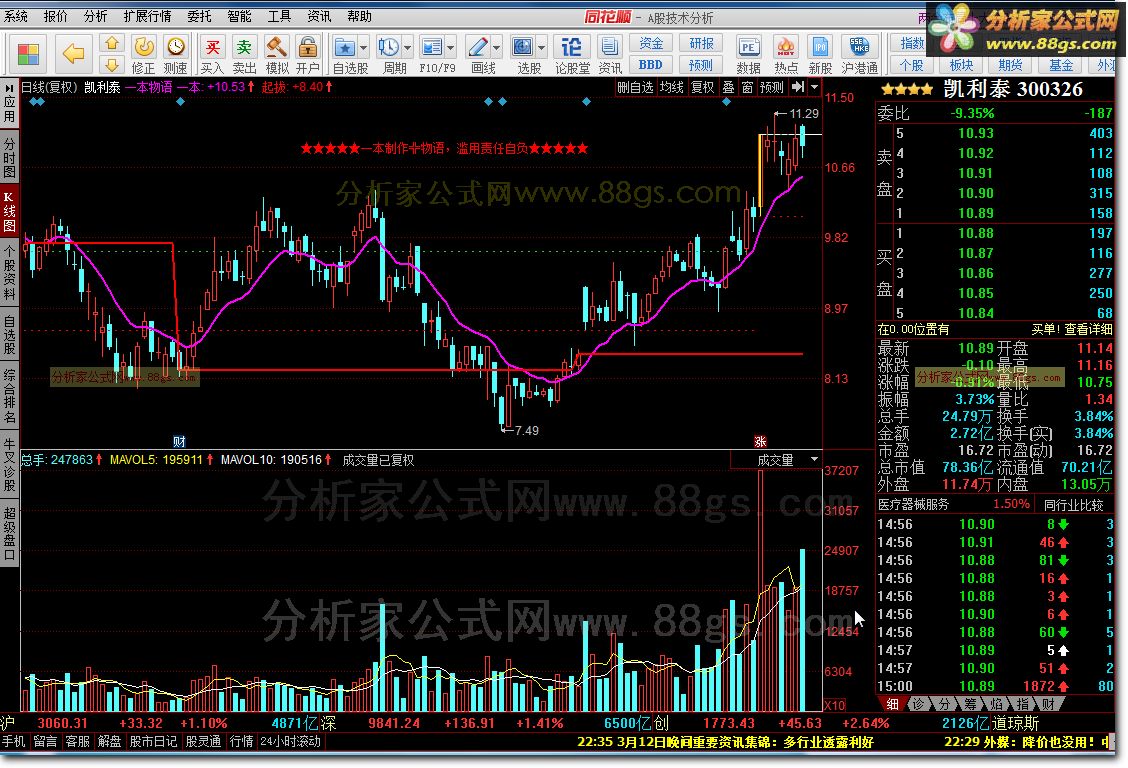
Task: Open the 修正 tool
Action: click(x=144, y=55)
